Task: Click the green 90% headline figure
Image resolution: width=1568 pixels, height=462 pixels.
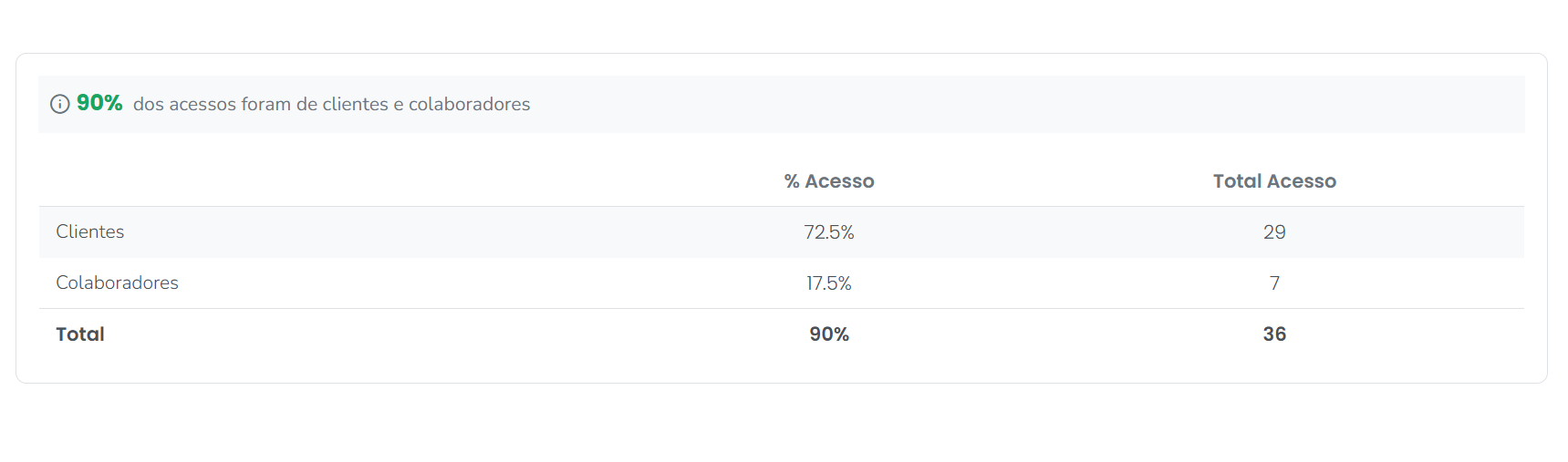Action: (99, 103)
